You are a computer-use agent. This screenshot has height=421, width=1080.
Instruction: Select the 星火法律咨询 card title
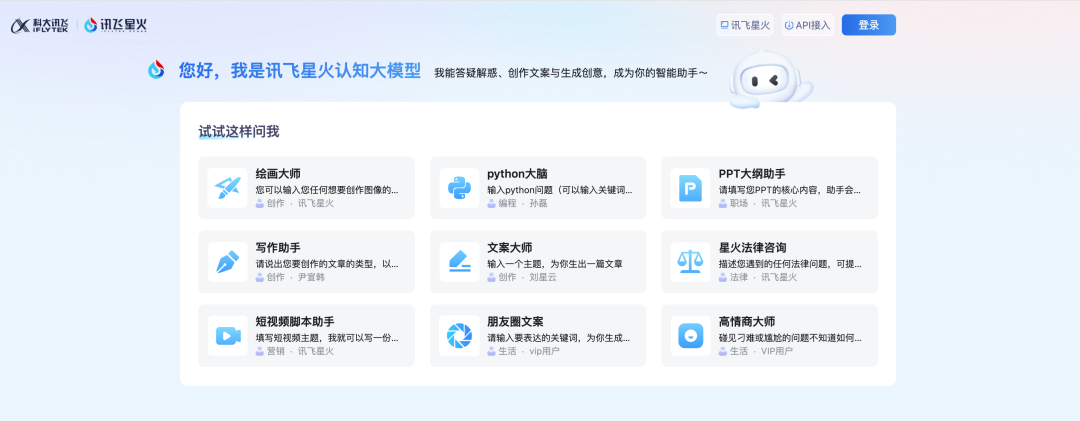pyautogui.click(x=752, y=247)
